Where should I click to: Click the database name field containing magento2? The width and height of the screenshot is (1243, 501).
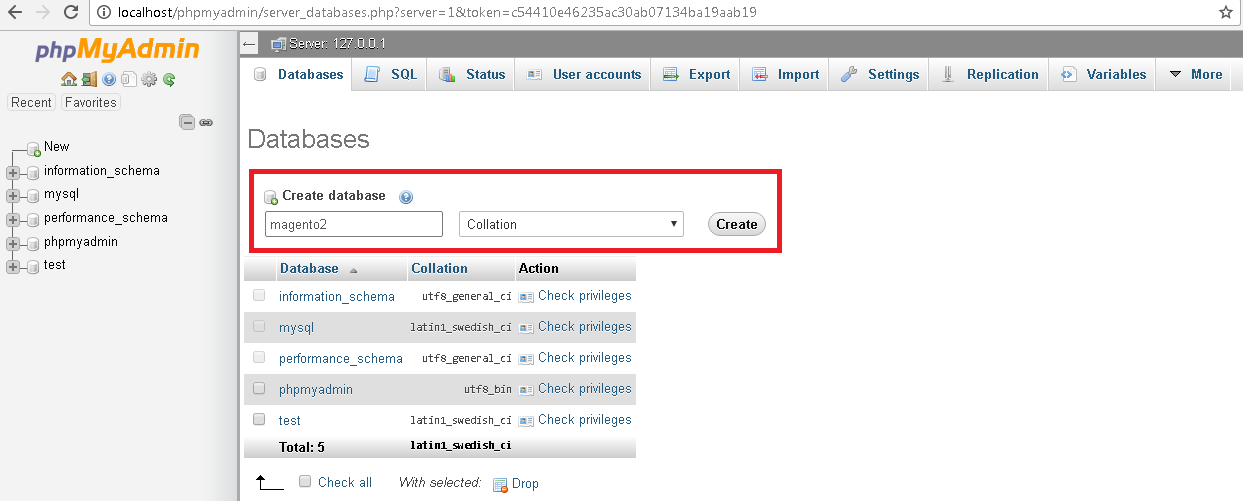(x=354, y=224)
